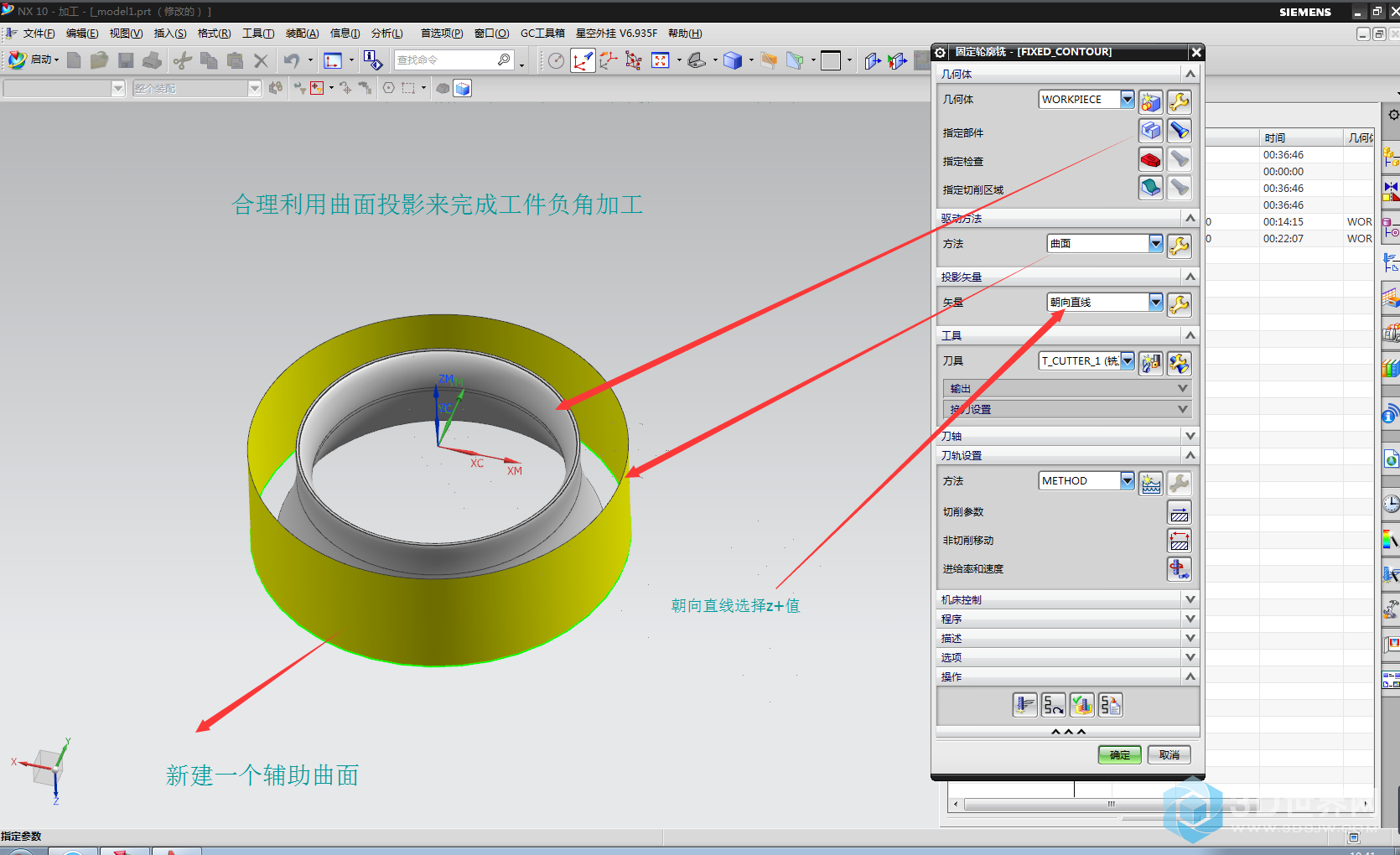
Task: Open the vector 朝向直线 dropdown
Action: 1156,302
